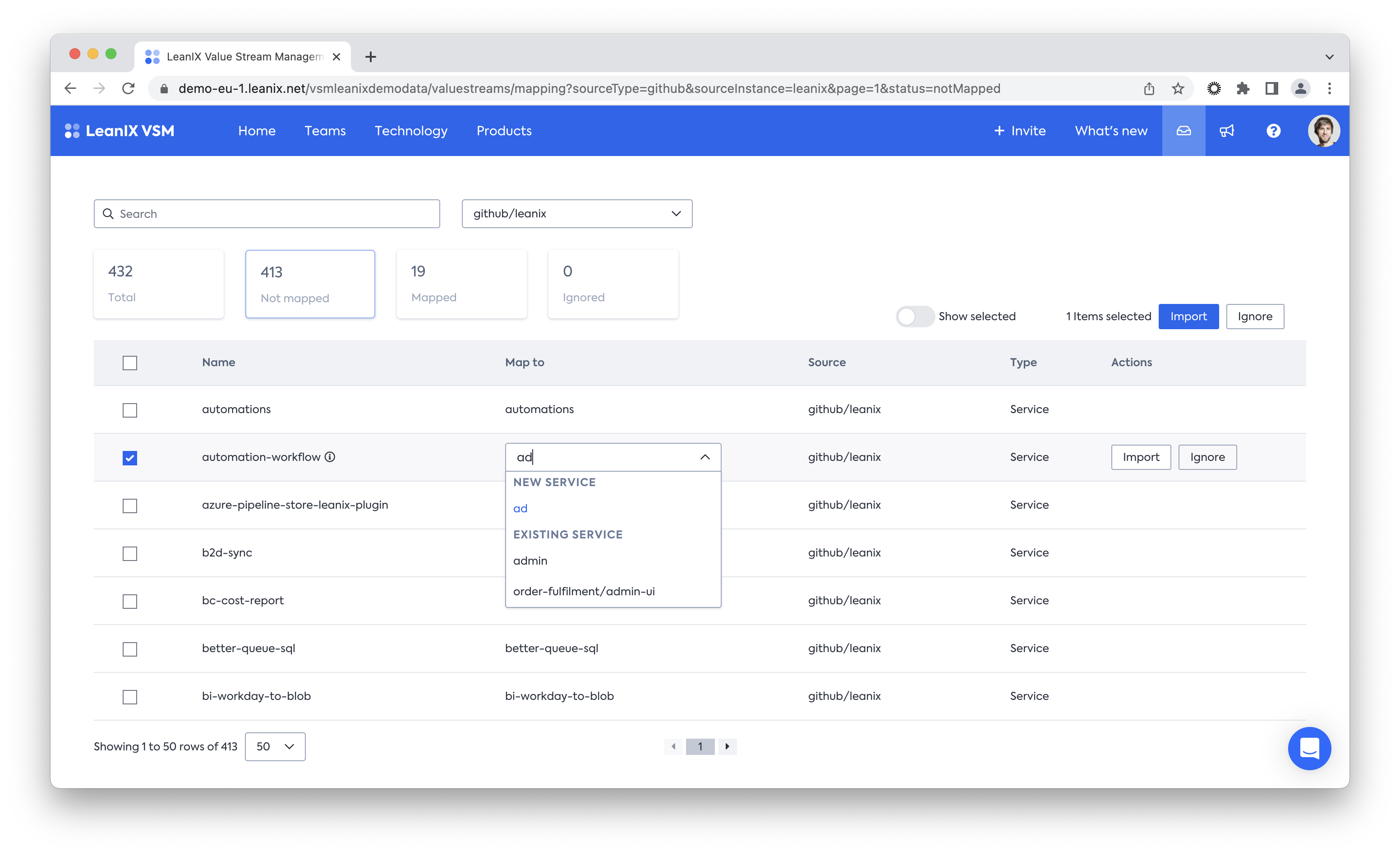Bookmark page with the star icon
The width and height of the screenshot is (1400, 855).
click(1178, 89)
